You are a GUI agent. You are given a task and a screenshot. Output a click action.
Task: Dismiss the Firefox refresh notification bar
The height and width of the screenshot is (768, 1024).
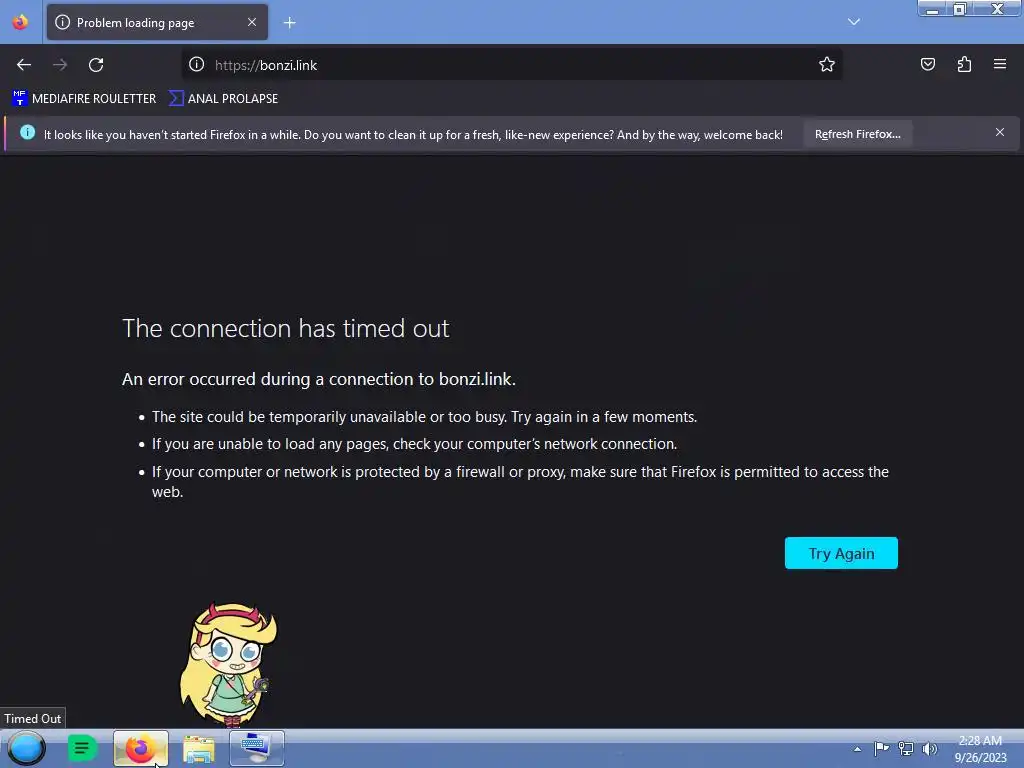tap(1000, 133)
